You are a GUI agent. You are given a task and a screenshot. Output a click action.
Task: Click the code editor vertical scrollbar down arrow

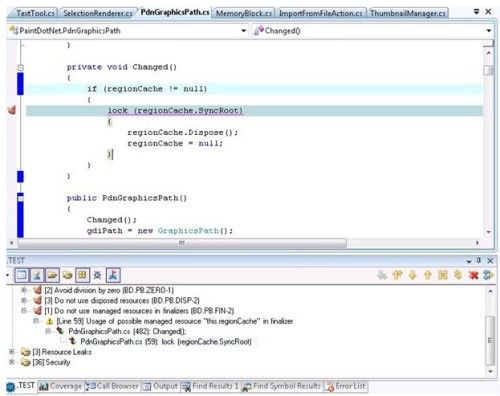click(x=489, y=232)
